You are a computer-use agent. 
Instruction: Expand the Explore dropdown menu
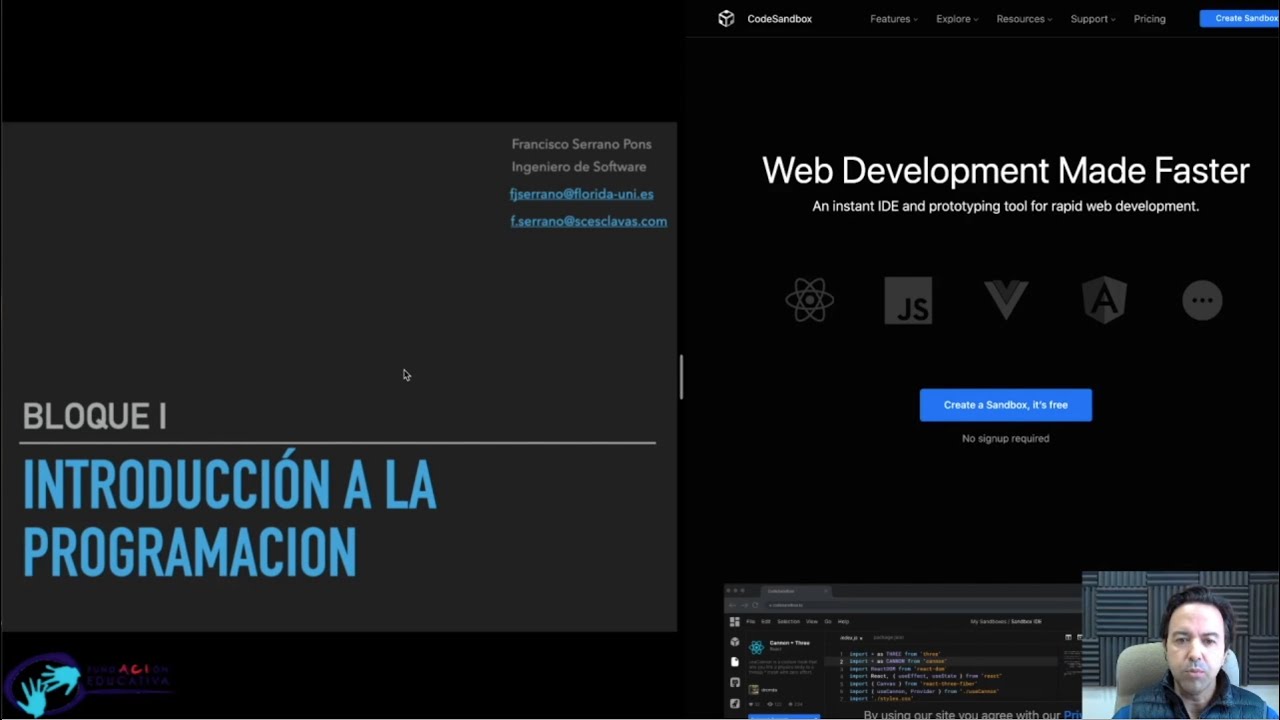(x=957, y=19)
